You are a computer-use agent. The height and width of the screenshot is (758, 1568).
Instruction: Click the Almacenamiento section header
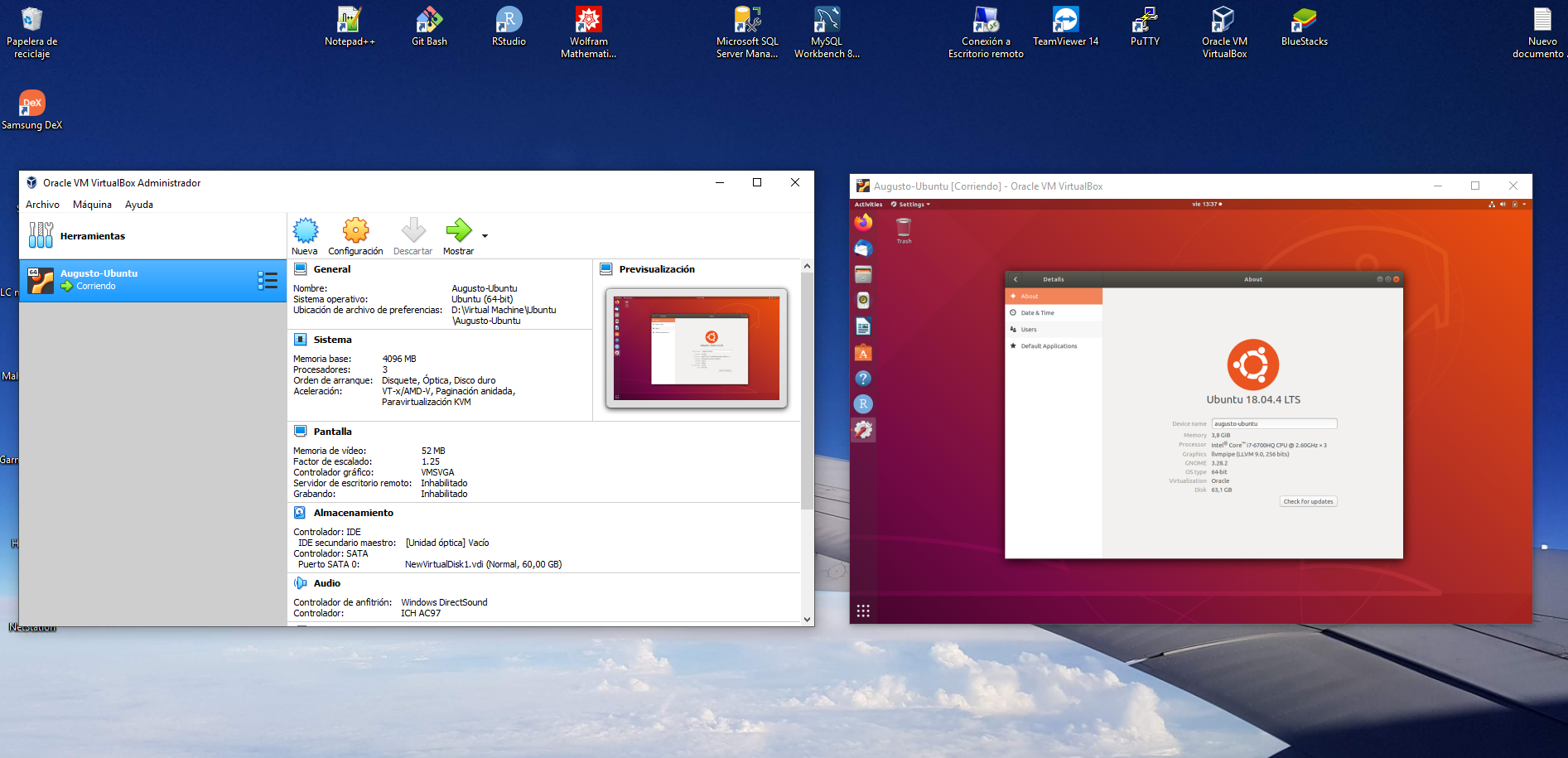point(353,513)
